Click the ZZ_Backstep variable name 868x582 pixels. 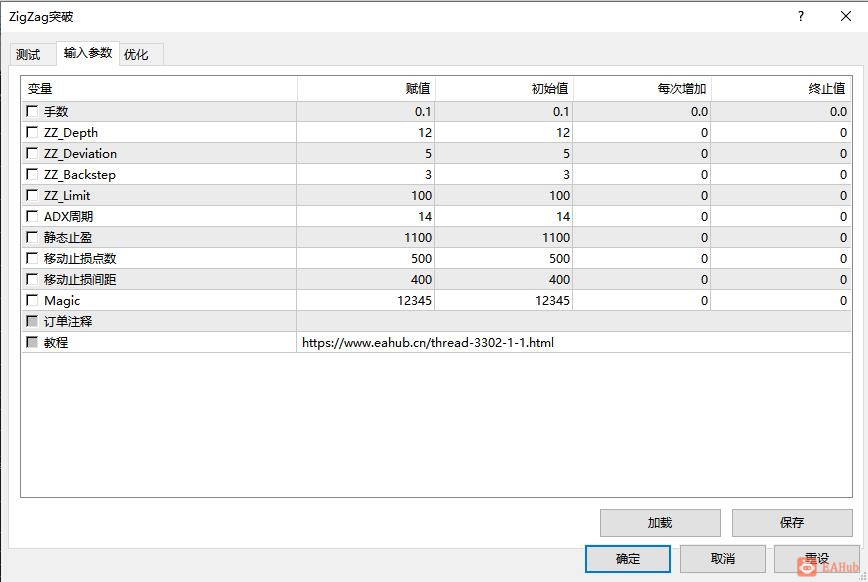click(80, 174)
